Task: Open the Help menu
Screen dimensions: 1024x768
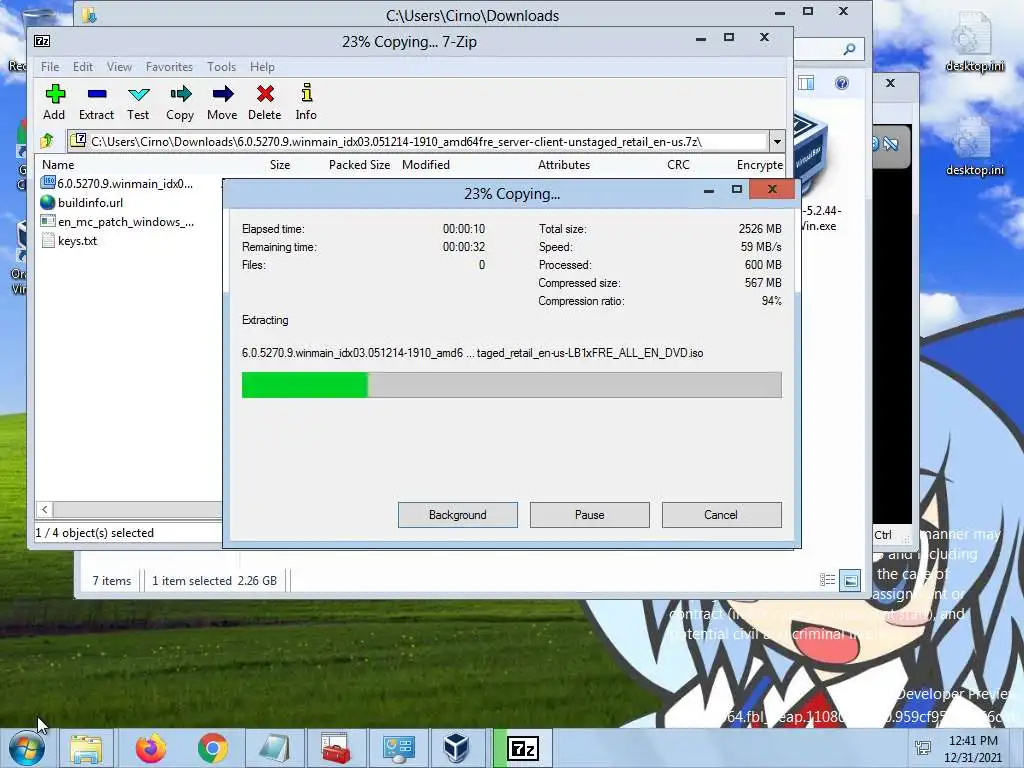Action: click(x=262, y=67)
